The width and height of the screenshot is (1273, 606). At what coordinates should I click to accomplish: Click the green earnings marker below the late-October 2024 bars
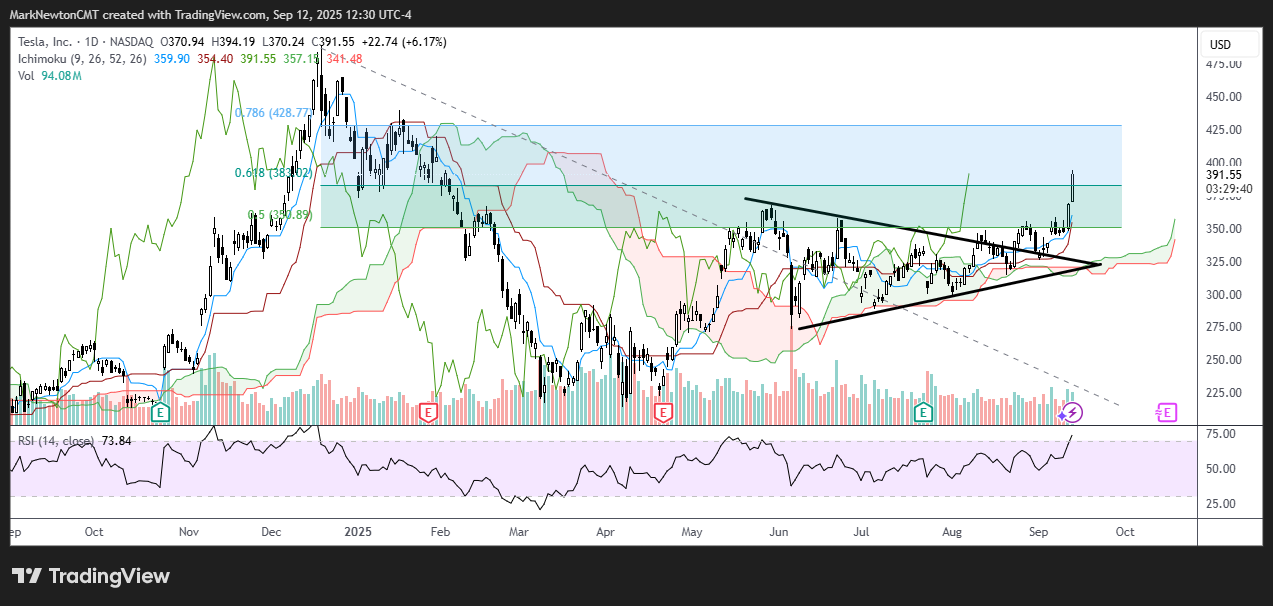(159, 412)
